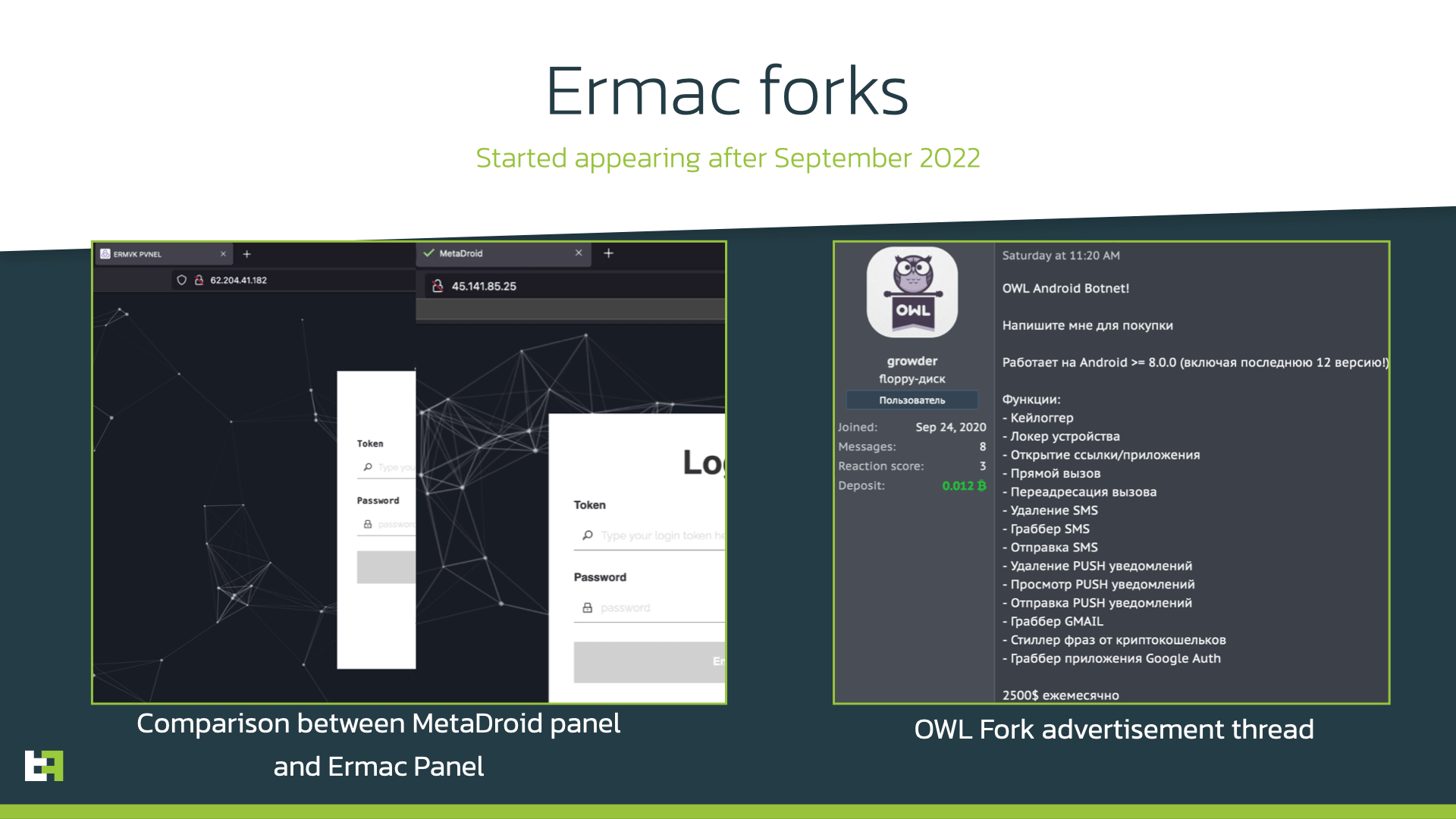Select the MetaDroid browser tab
Viewport: 1456px width, 819px height.
tap(499, 253)
